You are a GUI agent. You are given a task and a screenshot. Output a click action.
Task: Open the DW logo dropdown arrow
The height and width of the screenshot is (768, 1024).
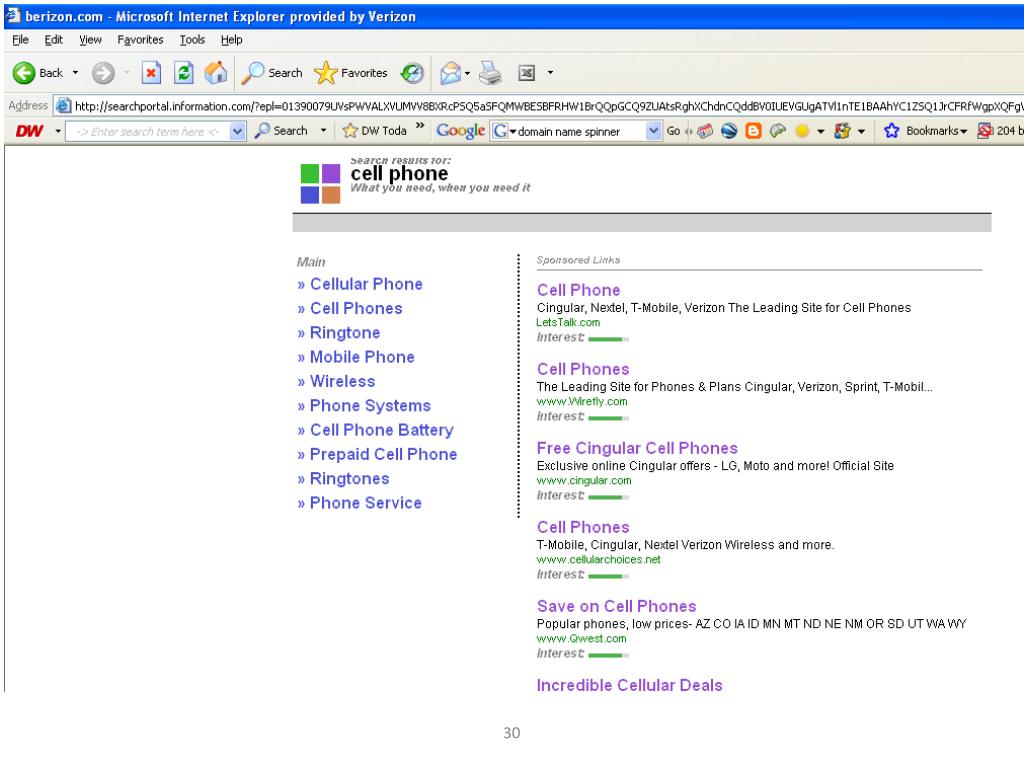pos(58,131)
